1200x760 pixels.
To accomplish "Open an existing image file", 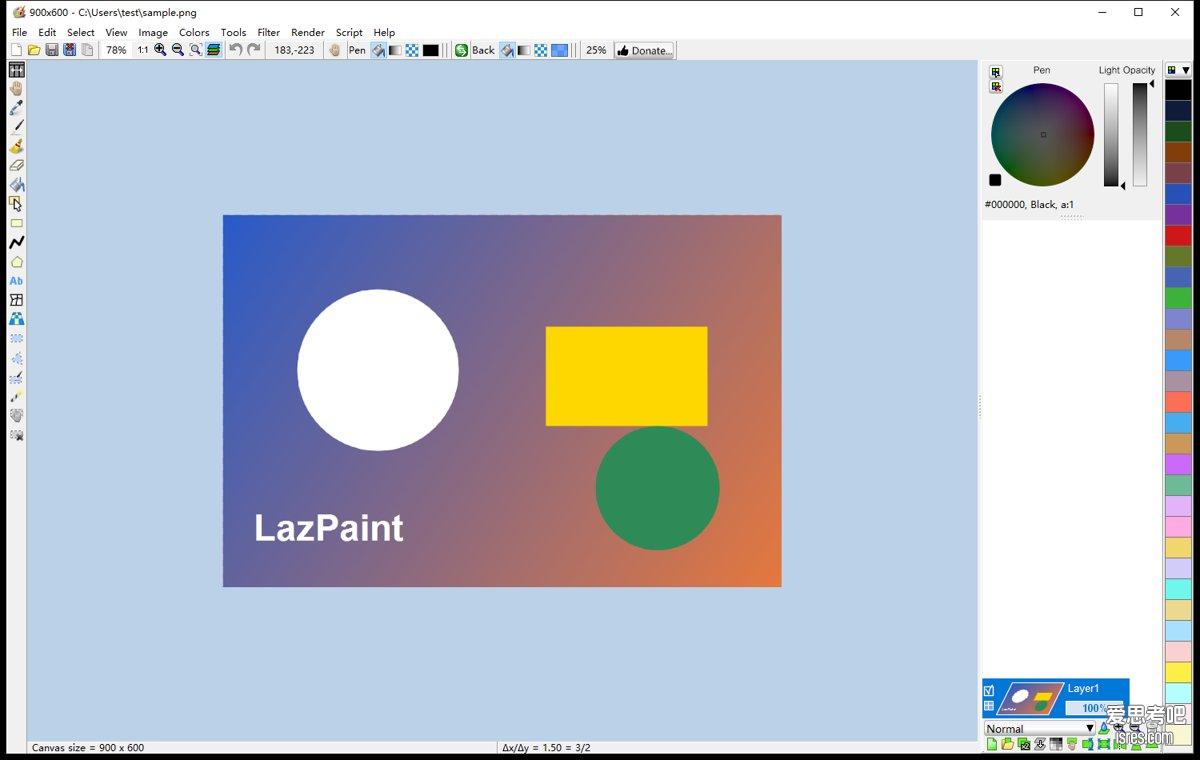I will coord(33,50).
